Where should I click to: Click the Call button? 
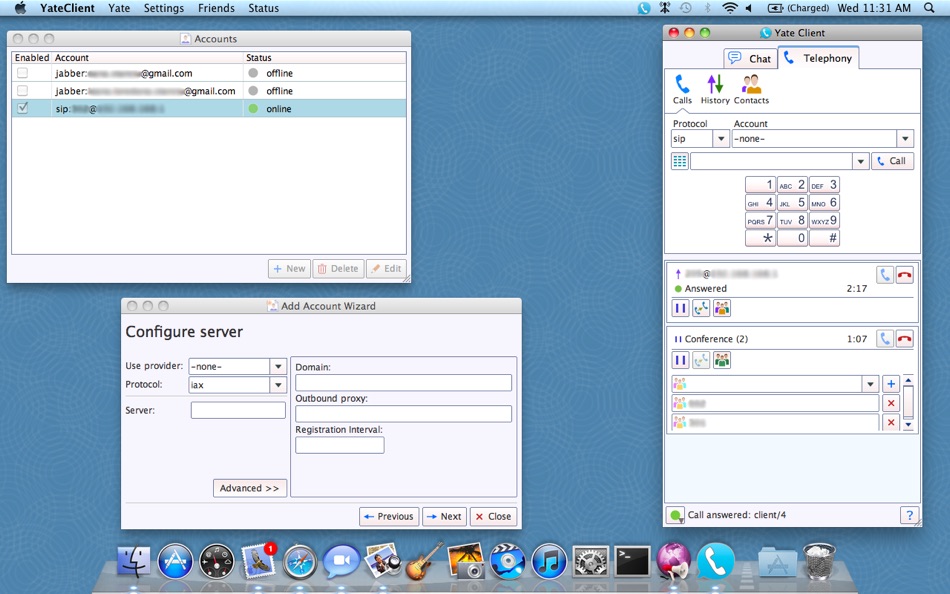tap(892, 161)
